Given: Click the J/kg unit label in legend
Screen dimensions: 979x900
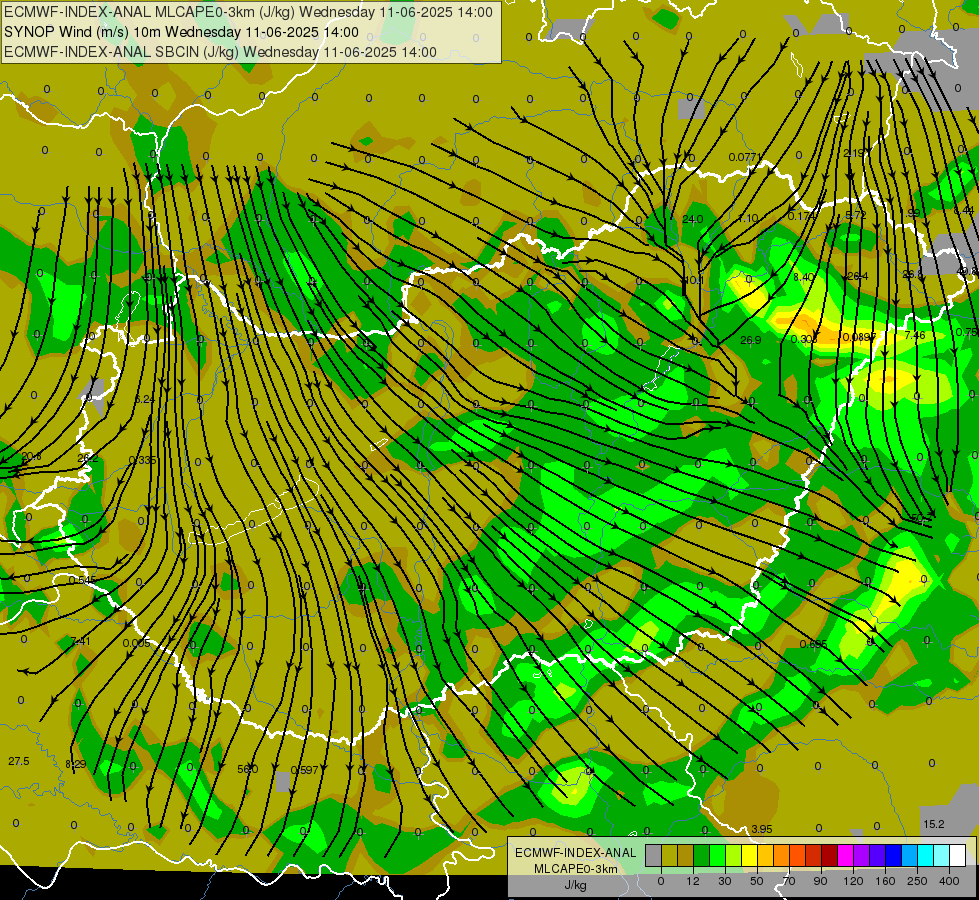Looking at the screenshot, I should coord(576,884).
